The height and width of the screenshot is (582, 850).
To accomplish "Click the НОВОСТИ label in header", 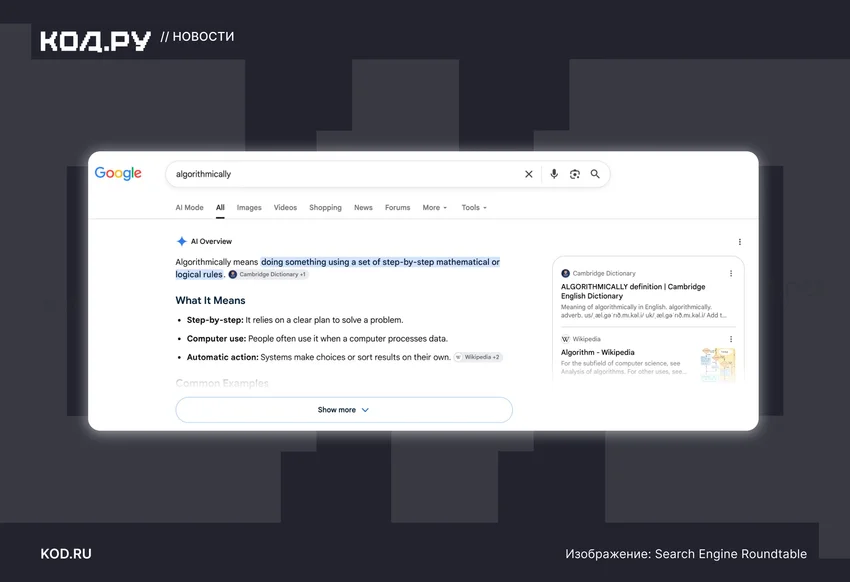I will click(x=203, y=37).
